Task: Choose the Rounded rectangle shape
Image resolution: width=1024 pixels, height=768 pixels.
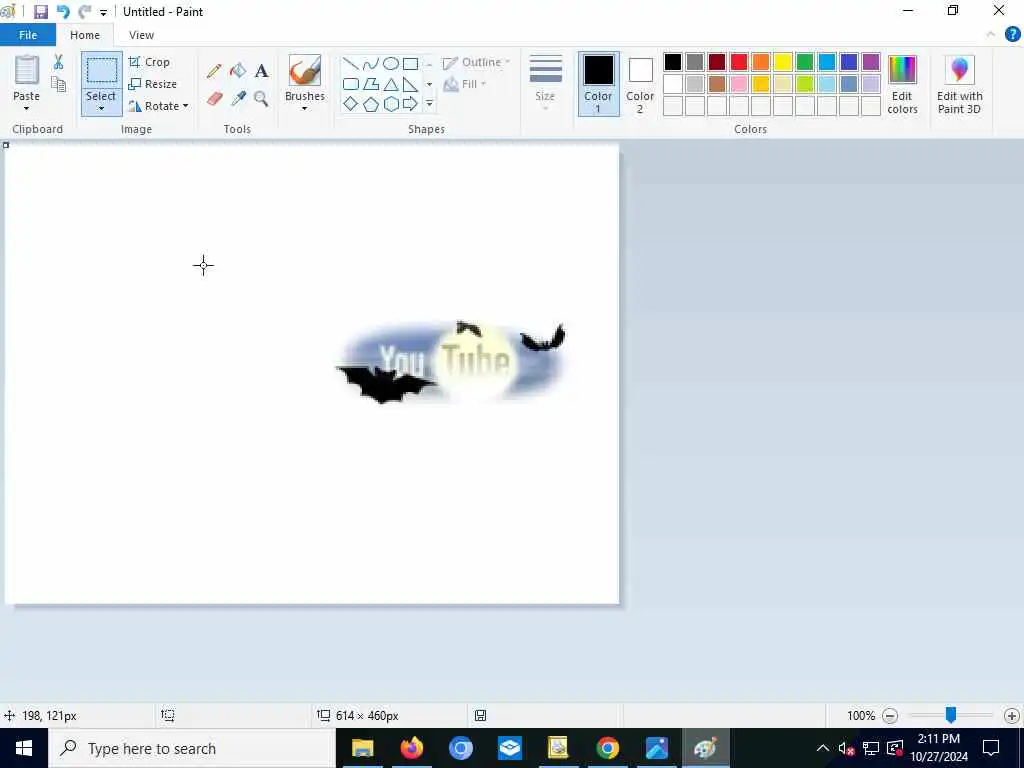Action: (x=351, y=84)
